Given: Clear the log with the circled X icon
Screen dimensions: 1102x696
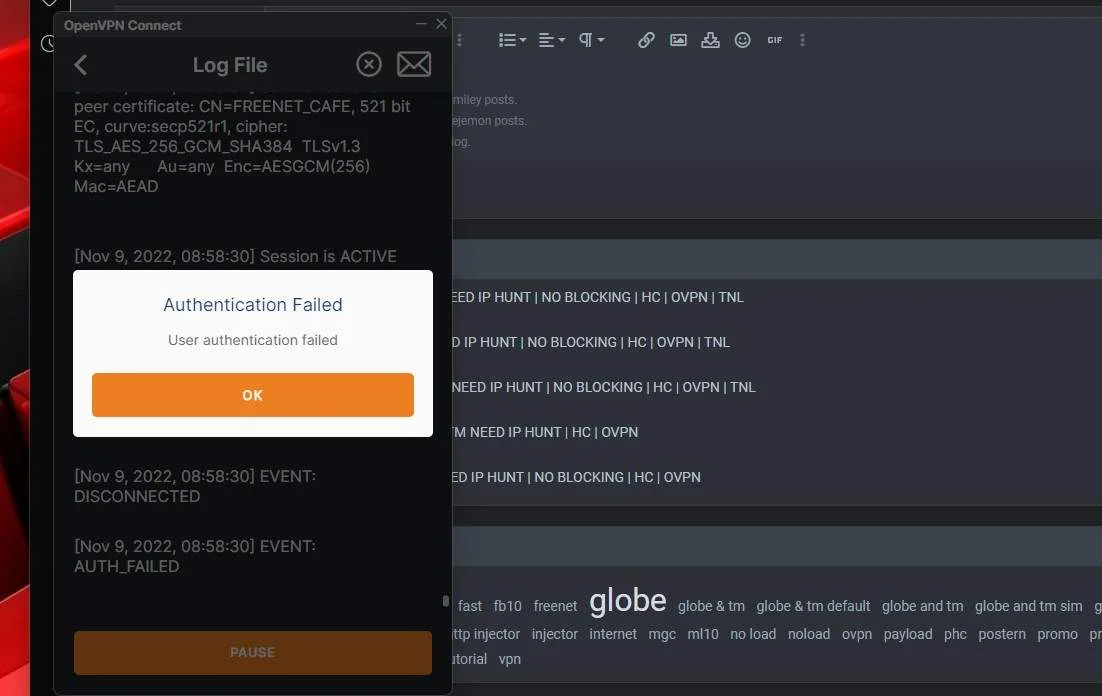Looking at the screenshot, I should [369, 65].
